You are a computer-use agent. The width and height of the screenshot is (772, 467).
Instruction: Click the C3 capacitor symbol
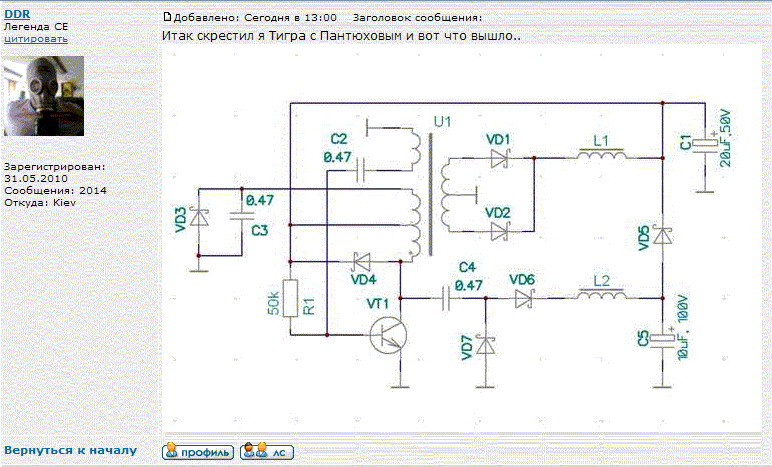tap(242, 216)
